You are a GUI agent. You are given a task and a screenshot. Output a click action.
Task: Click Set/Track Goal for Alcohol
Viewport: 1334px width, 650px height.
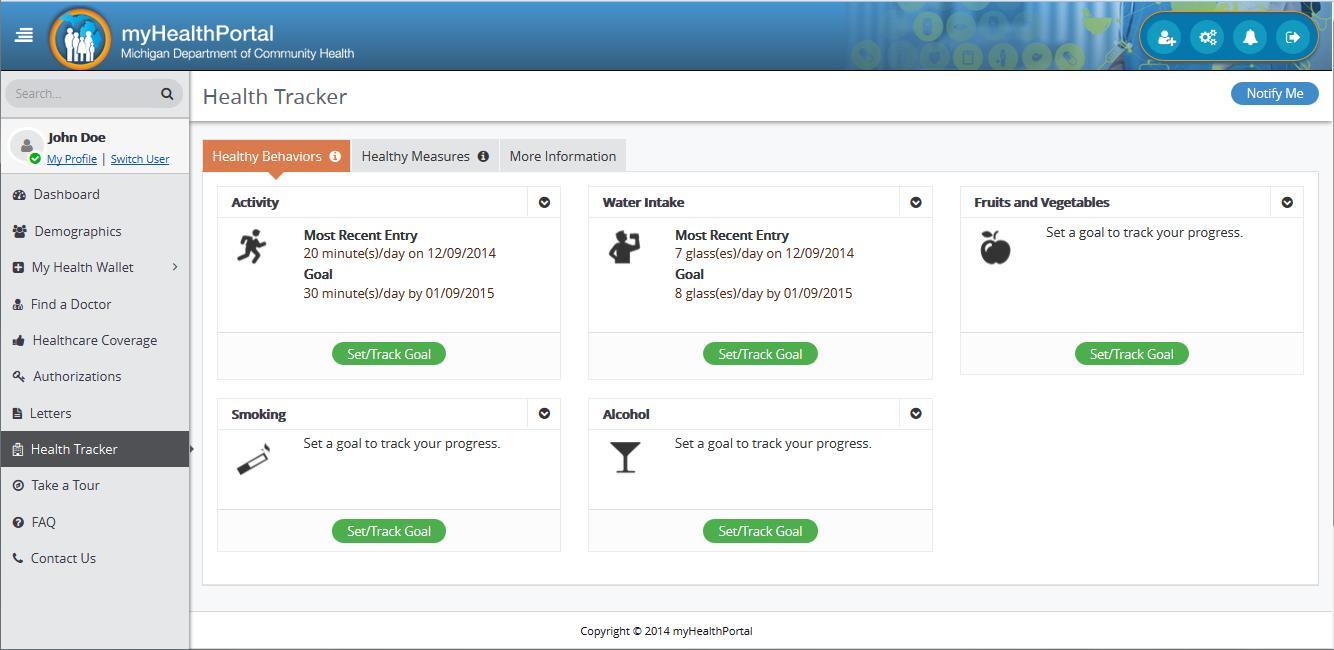(x=760, y=531)
